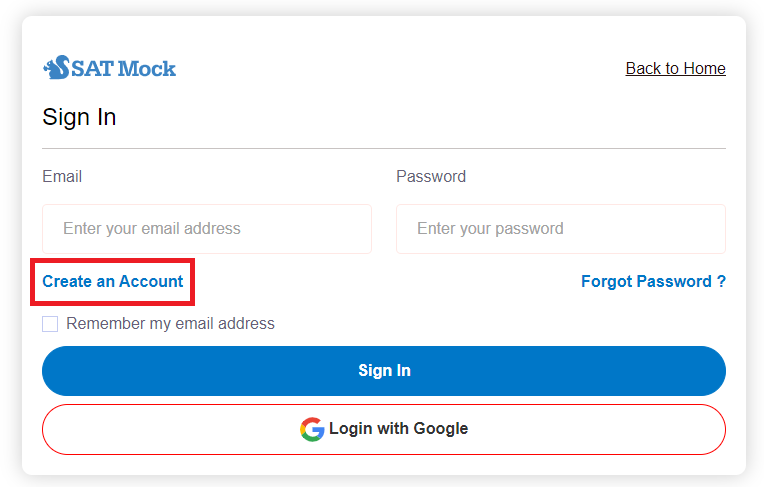Focus the Email address input field
Screen dimensions: 764x487
pos(207,229)
